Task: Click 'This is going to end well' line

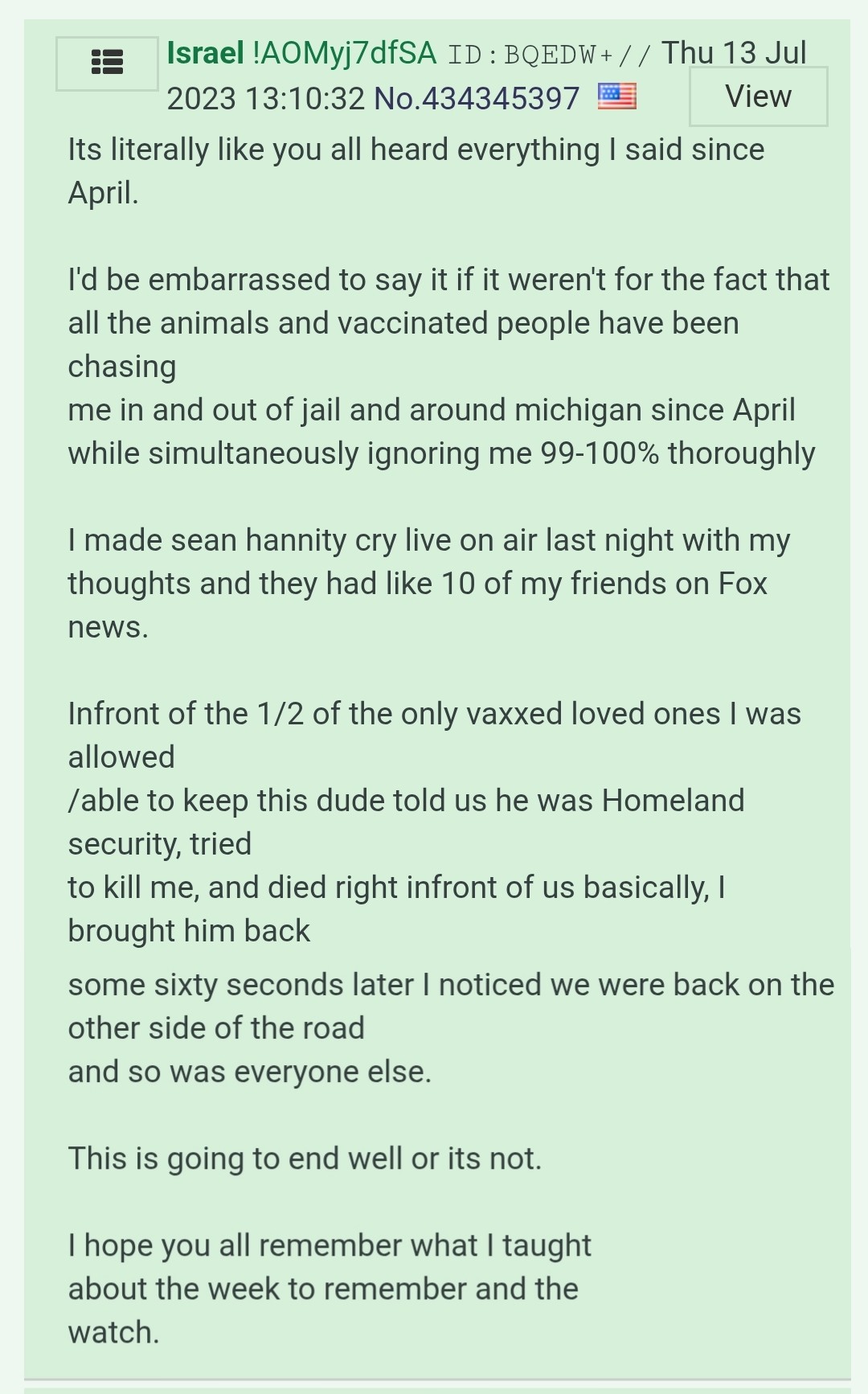Action: click(305, 1158)
